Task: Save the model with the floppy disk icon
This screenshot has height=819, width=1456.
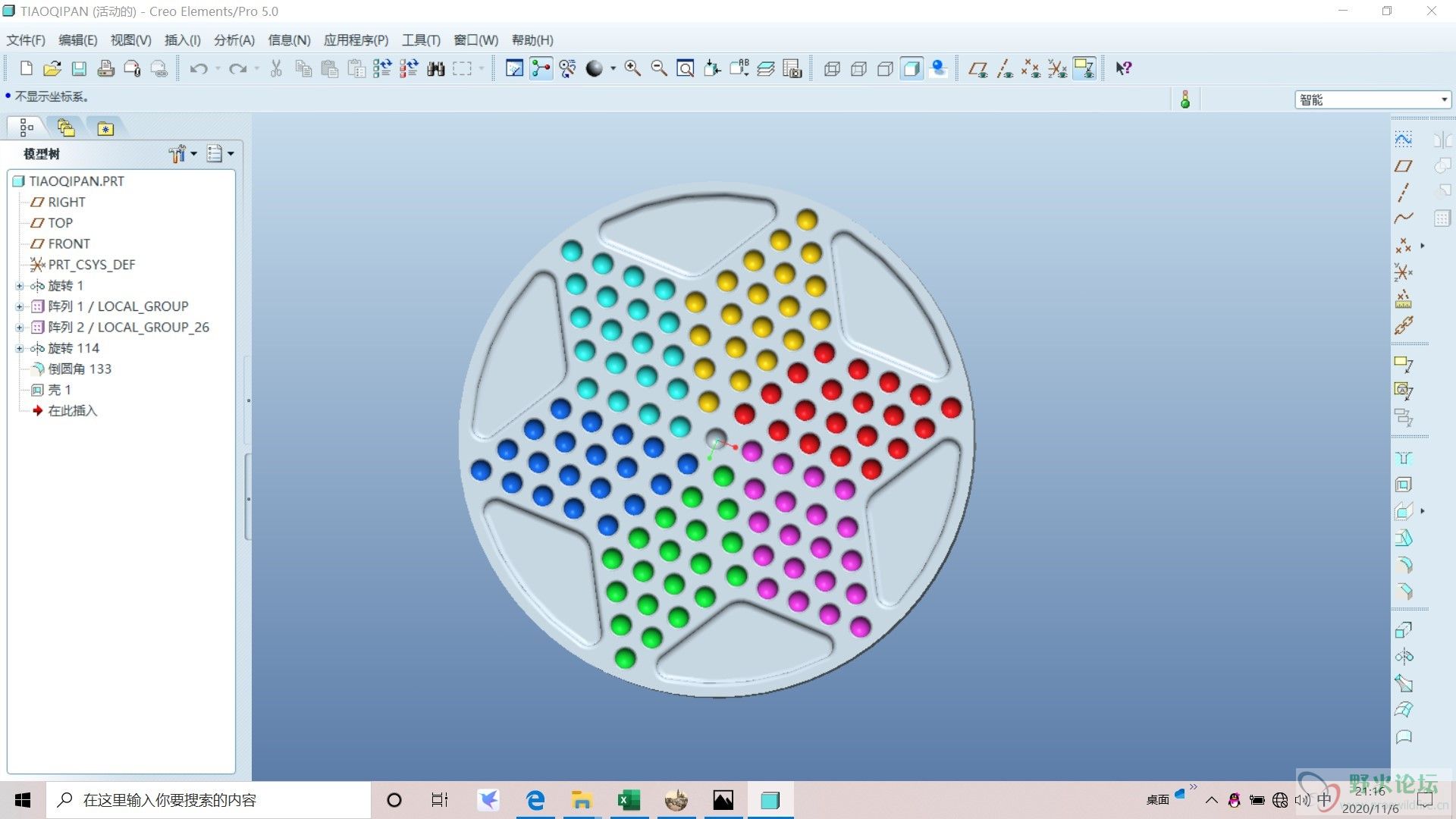Action: [x=79, y=68]
